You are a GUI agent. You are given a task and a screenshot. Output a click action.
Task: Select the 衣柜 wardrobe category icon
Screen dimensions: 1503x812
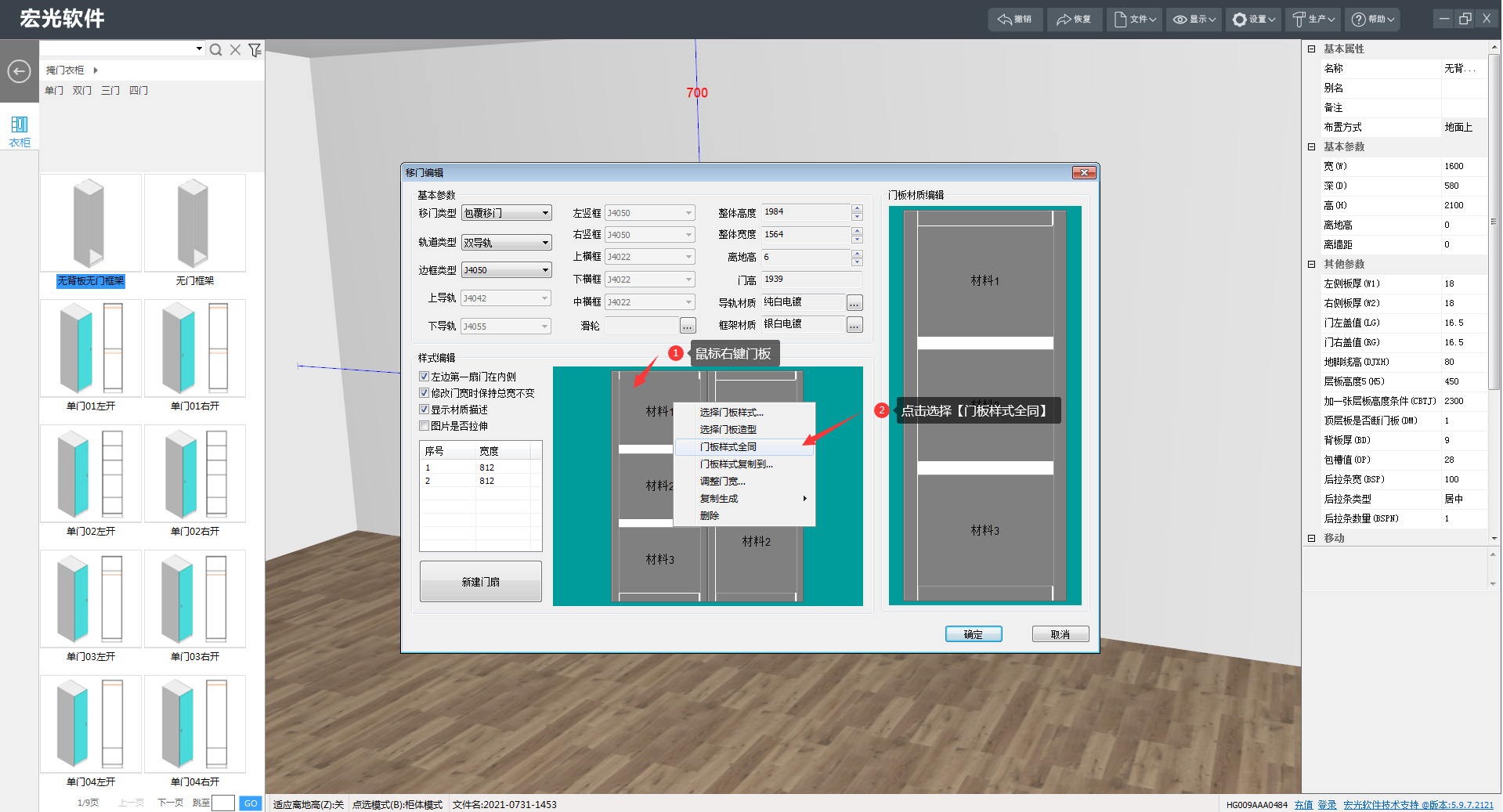(20, 131)
